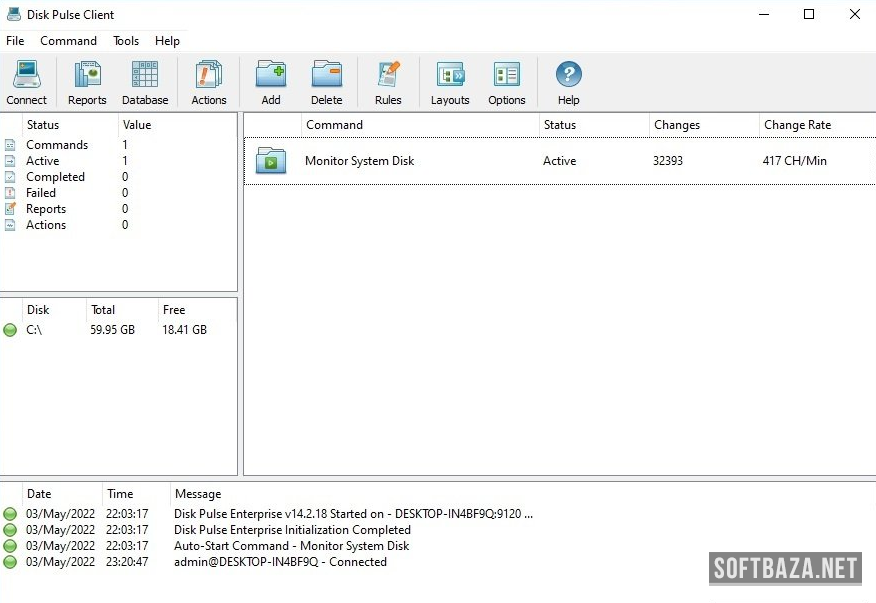Image resolution: width=876 pixels, height=603 pixels.
Task: Sort by the Changes column header
Action: [677, 125]
